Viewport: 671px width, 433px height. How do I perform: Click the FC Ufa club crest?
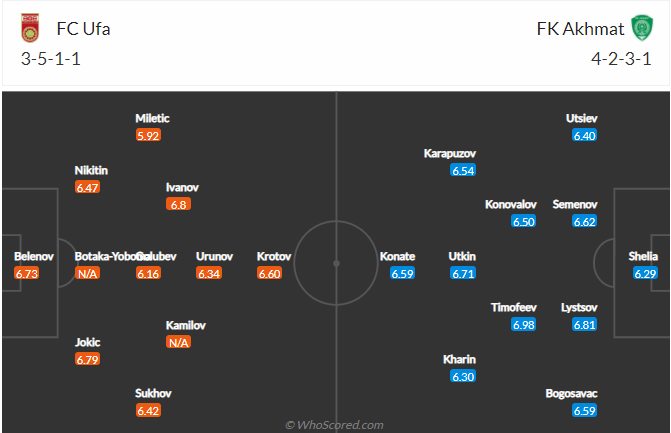click(x=30, y=28)
